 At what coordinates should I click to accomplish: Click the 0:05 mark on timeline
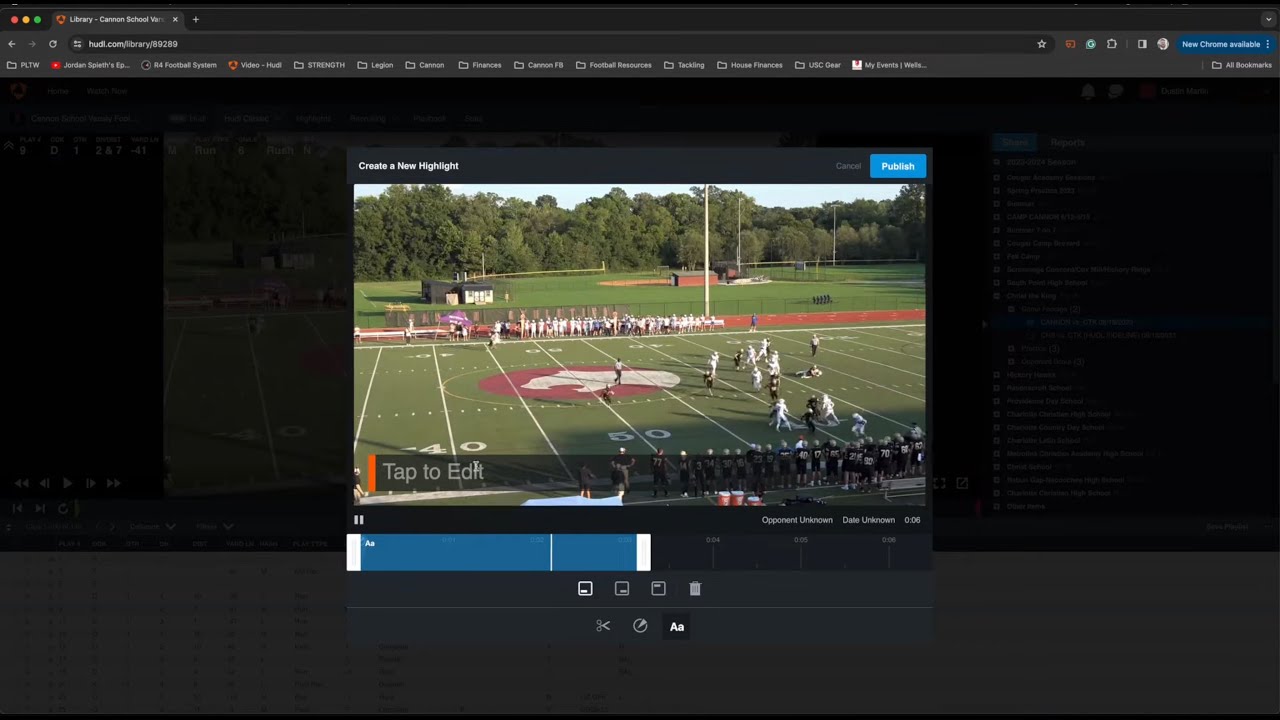click(x=800, y=540)
